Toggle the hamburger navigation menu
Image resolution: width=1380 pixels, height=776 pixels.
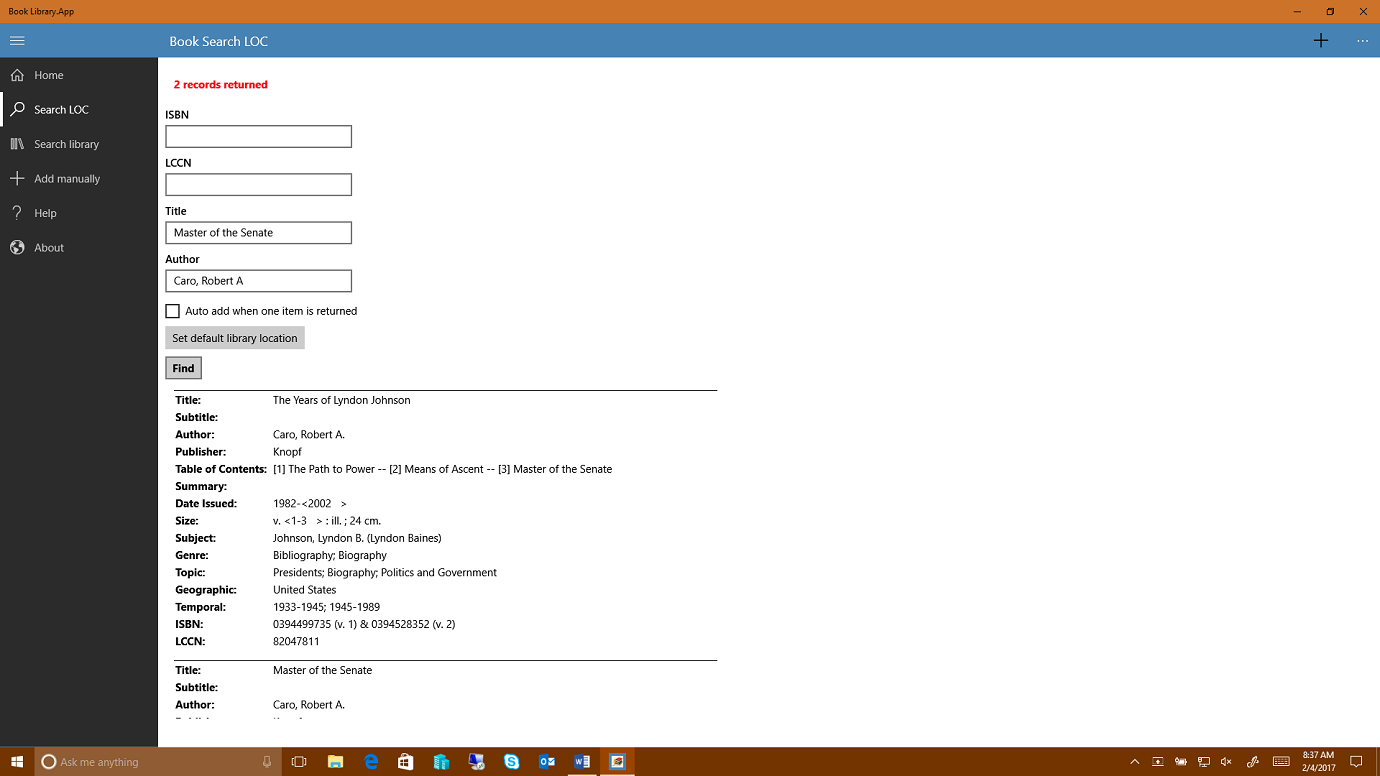point(17,41)
